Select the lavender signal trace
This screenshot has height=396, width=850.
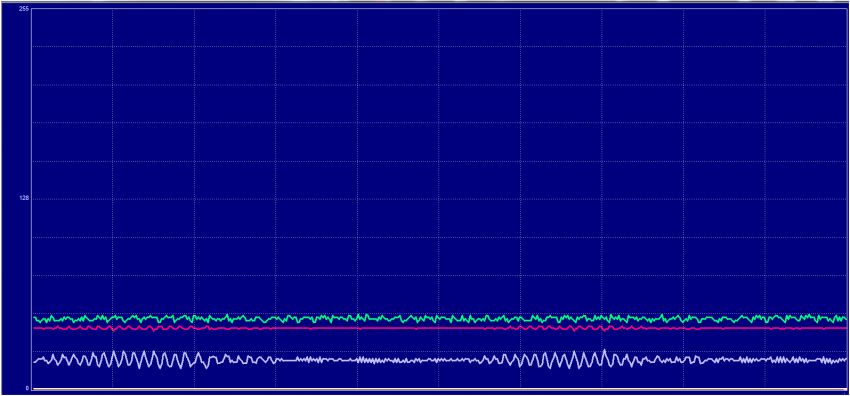coord(440,360)
